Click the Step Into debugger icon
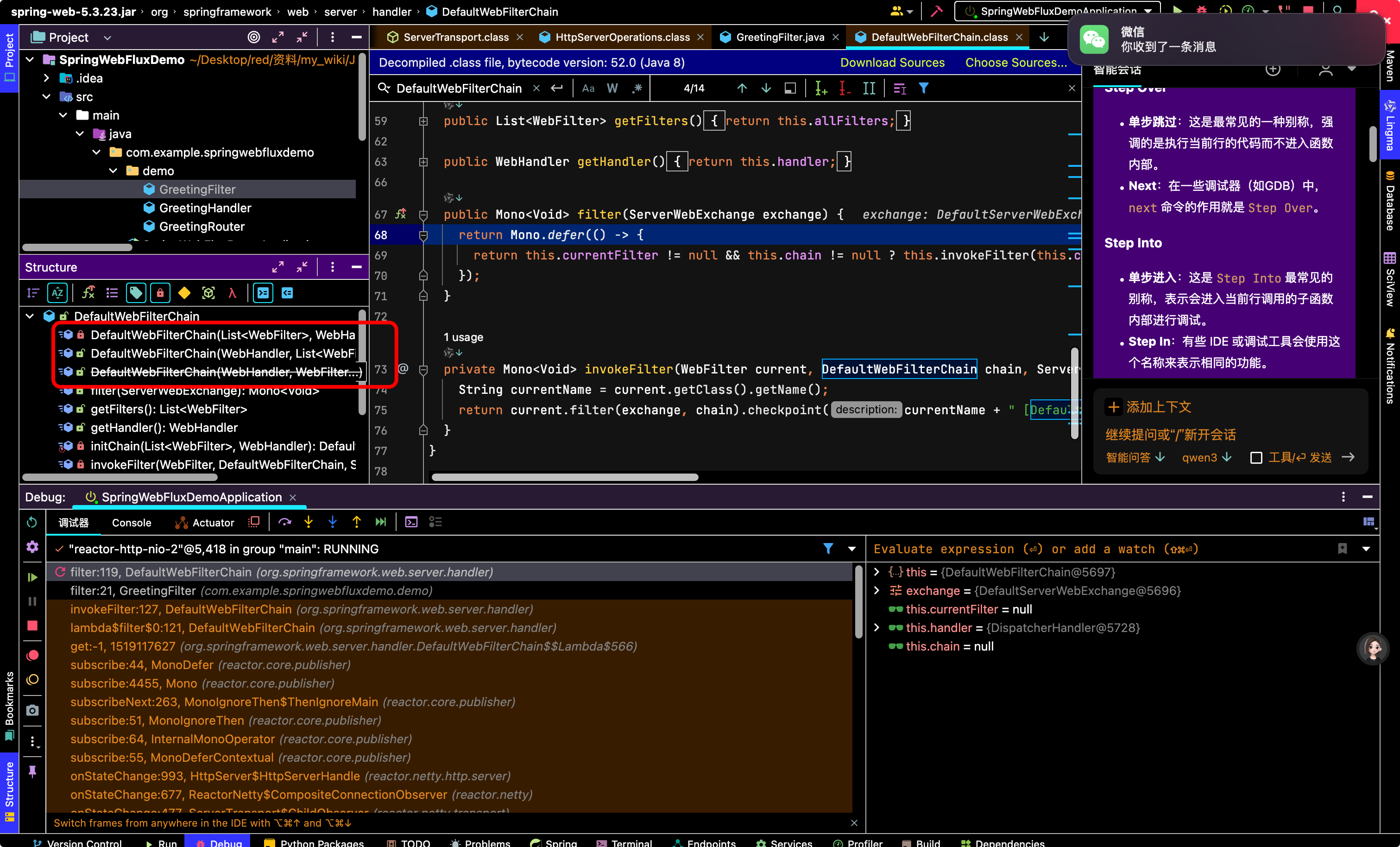1400x847 pixels. 309,522
